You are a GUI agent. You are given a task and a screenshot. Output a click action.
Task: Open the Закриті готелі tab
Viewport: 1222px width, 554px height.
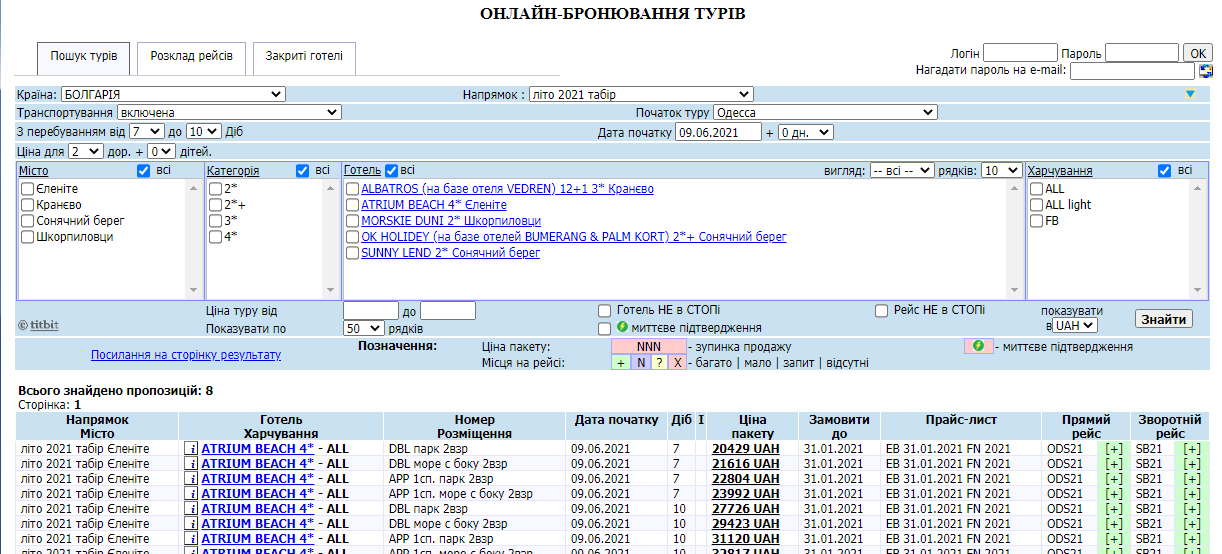click(x=304, y=56)
